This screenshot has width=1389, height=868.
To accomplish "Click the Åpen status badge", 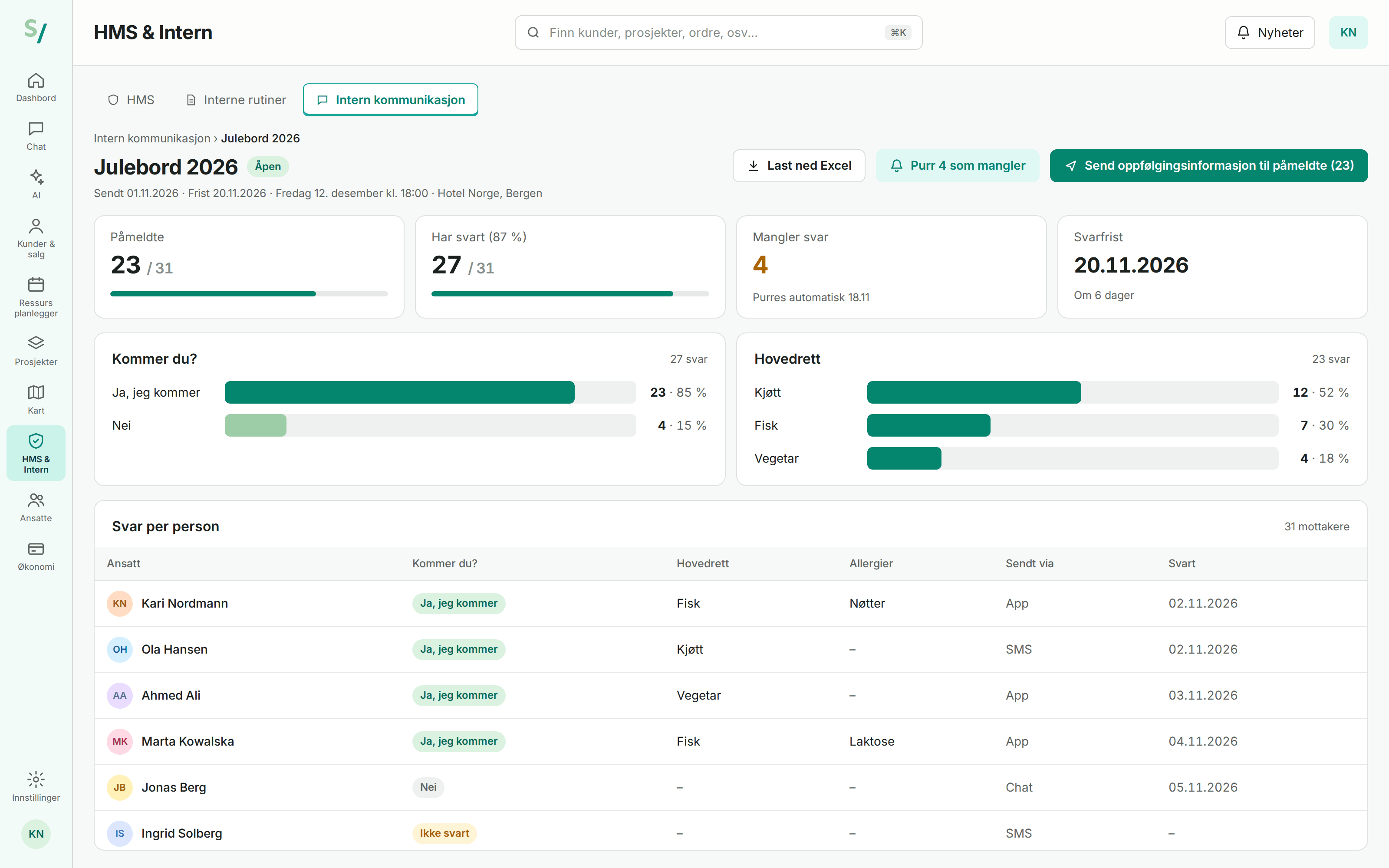I will pyautogui.click(x=267, y=167).
